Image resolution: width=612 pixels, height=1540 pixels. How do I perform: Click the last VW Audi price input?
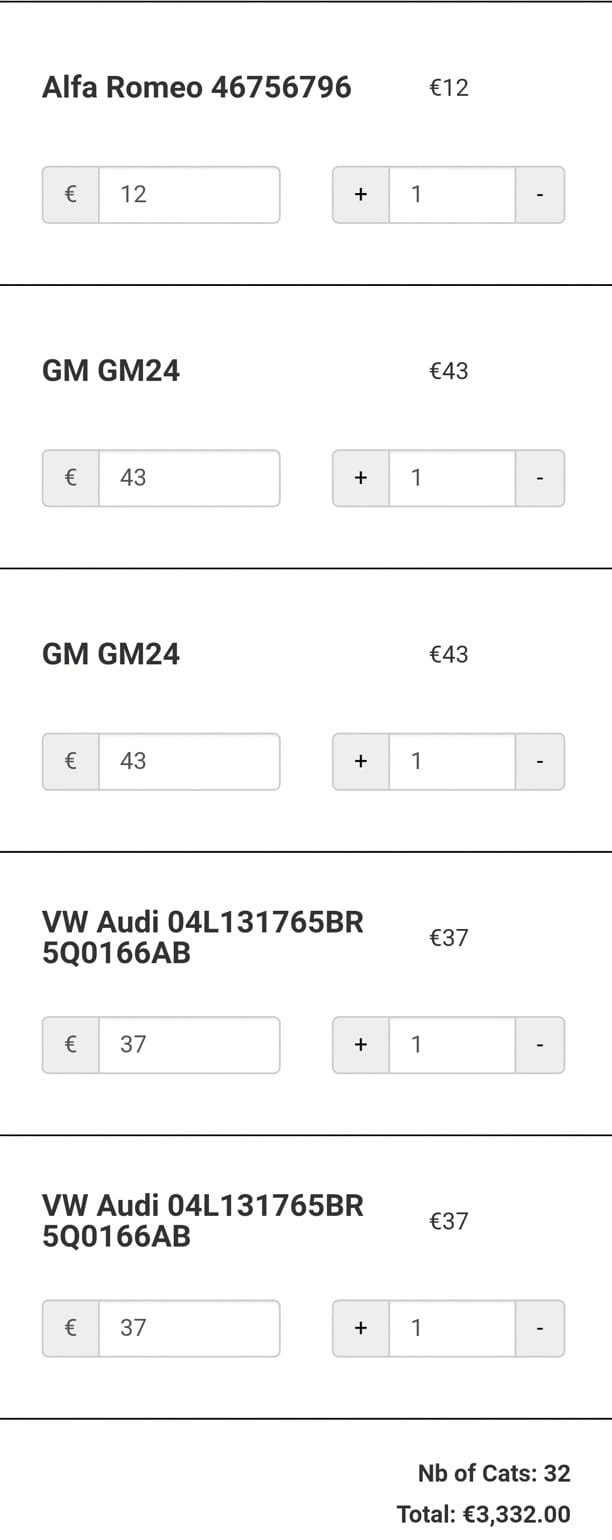tap(188, 1328)
